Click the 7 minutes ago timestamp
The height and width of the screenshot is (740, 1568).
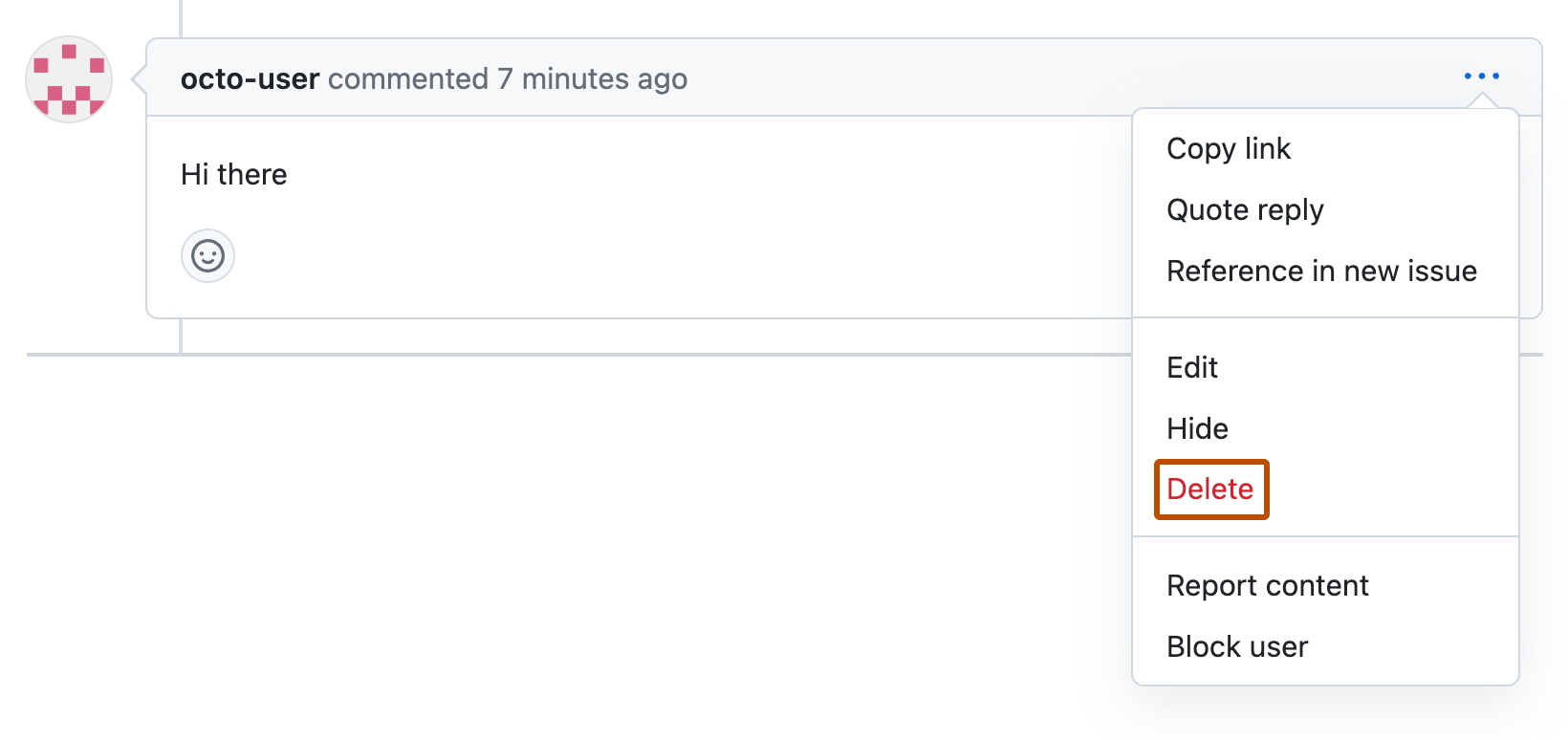click(590, 78)
